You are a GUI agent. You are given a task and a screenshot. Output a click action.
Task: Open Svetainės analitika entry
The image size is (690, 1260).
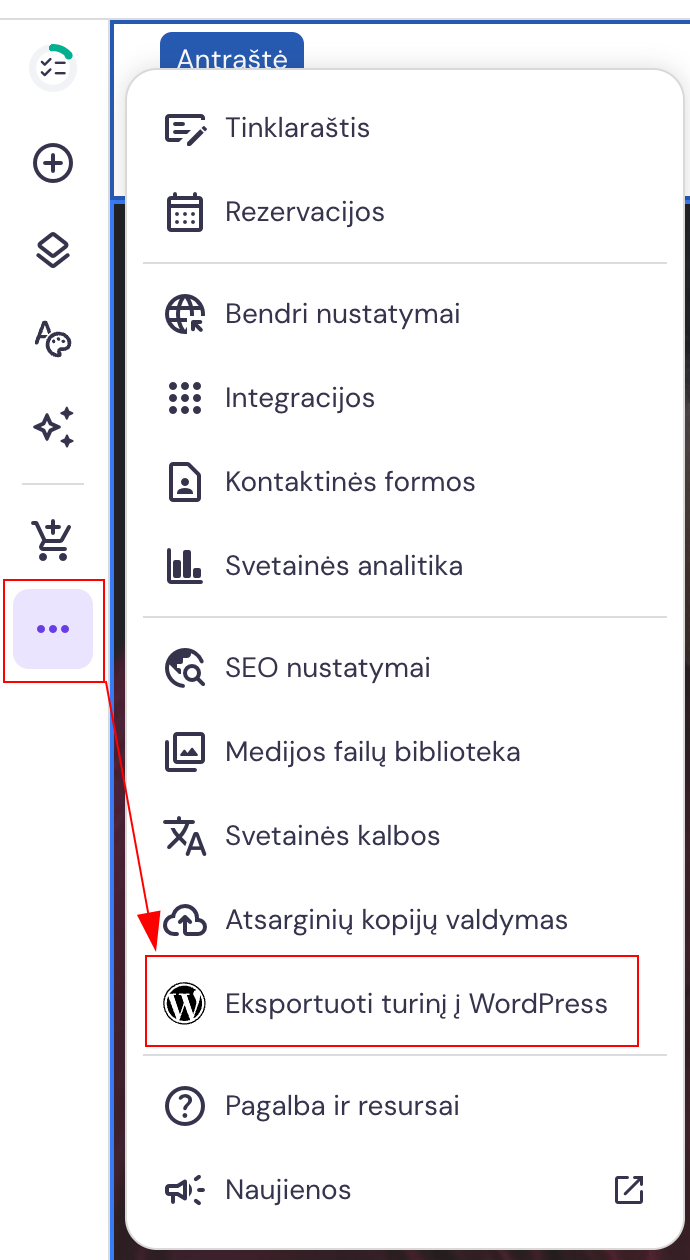[343, 566]
